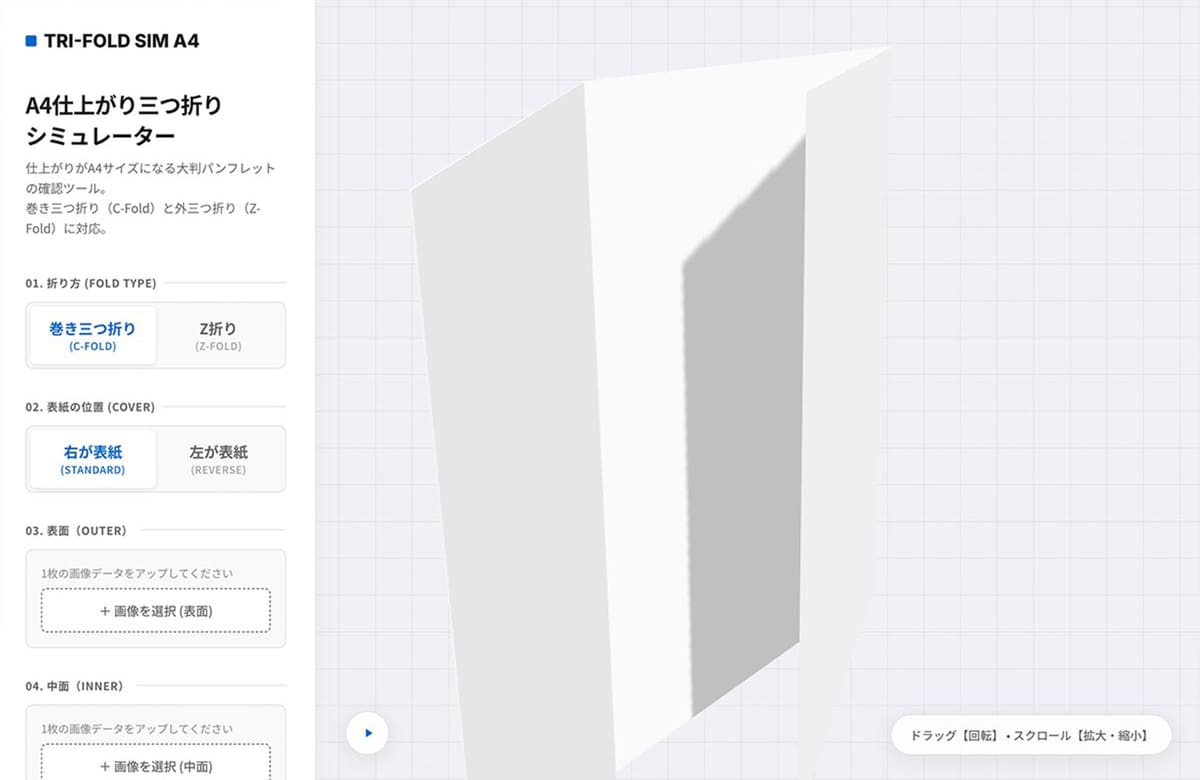Click the ドラッグ【回転】・スクロール hint pill
The height and width of the screenshot is (780, 1200).
[x=1031, y=735]
